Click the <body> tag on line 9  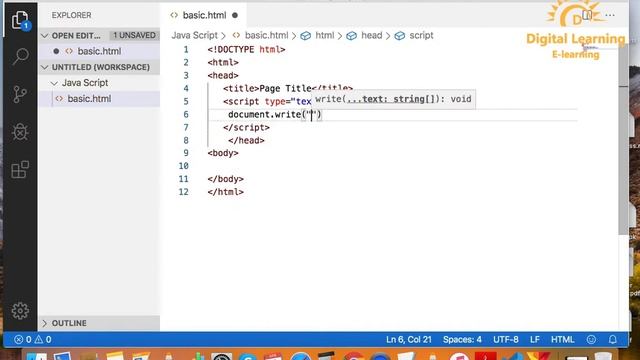(223, 153)
